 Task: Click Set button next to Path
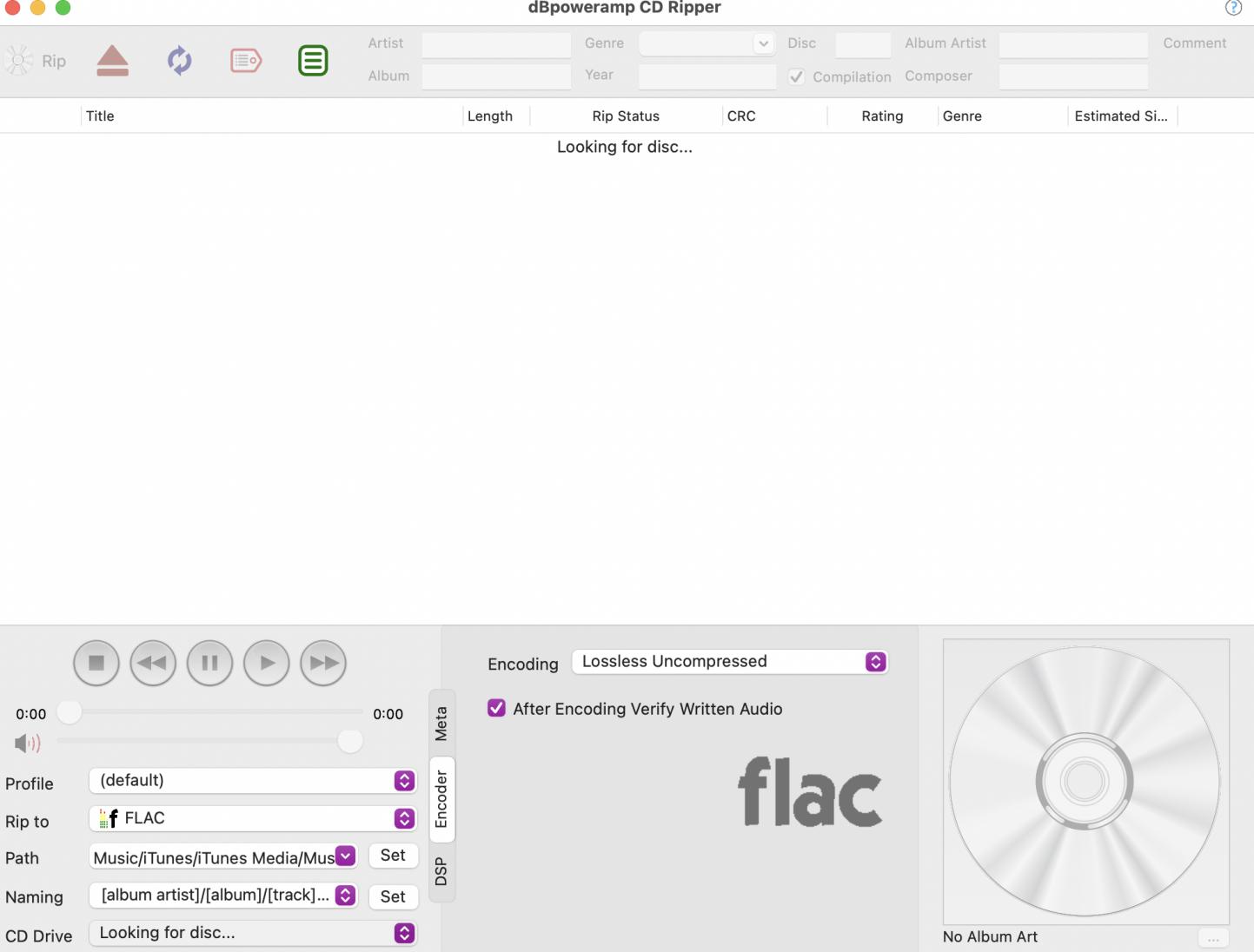393,856
